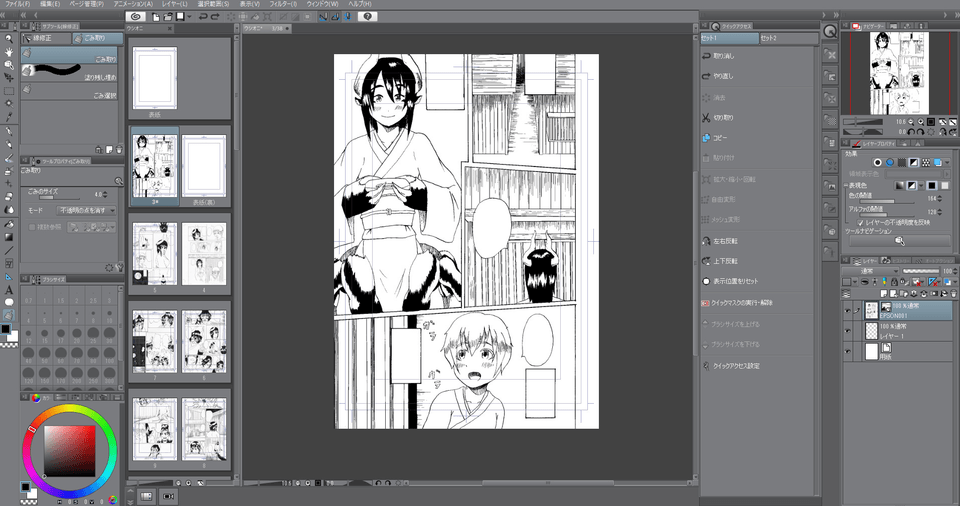Click 左右反転 in Quick Access

pyautogui.click(x=725, y=241)
